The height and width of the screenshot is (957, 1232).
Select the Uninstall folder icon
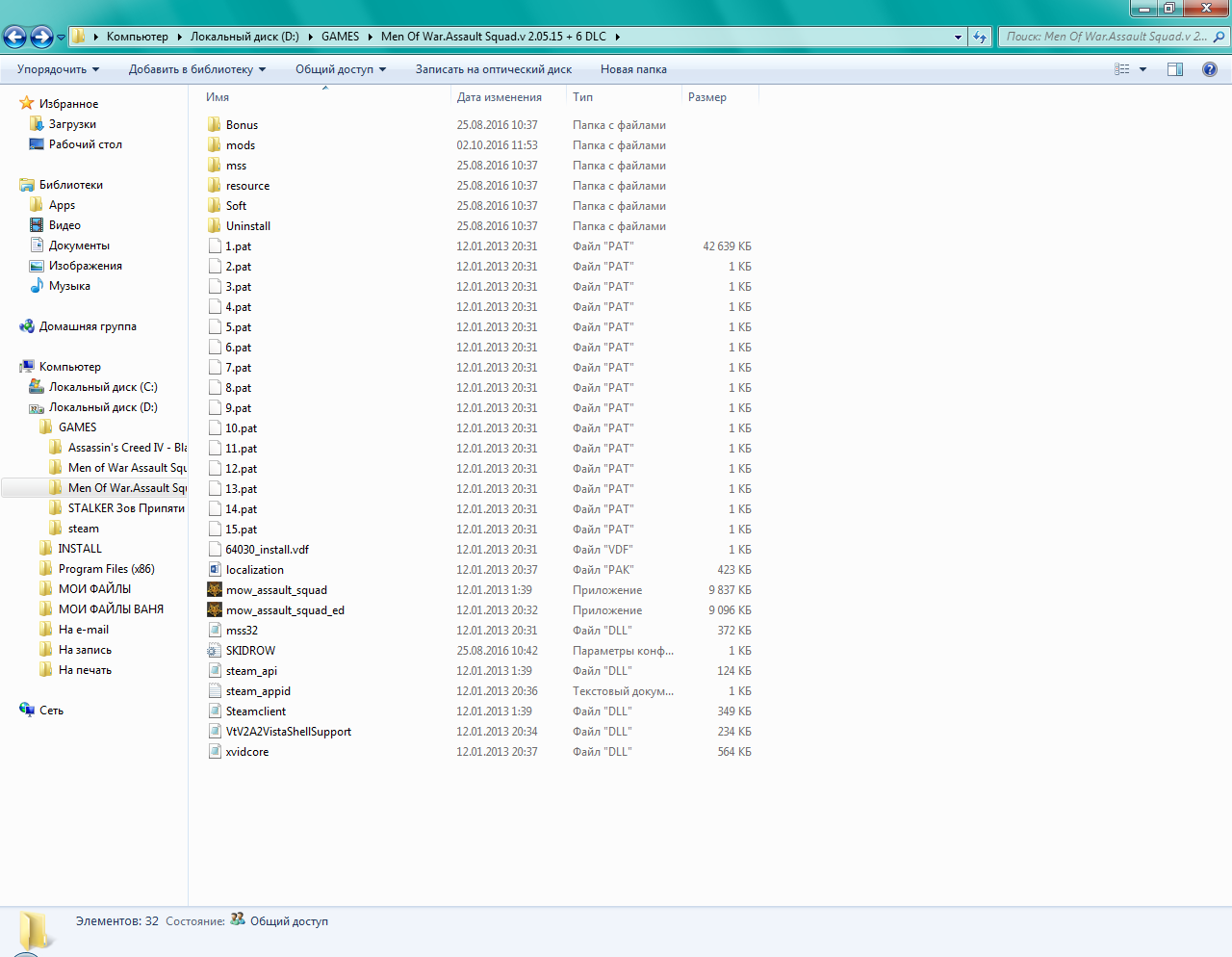click(x=215, y=226)
